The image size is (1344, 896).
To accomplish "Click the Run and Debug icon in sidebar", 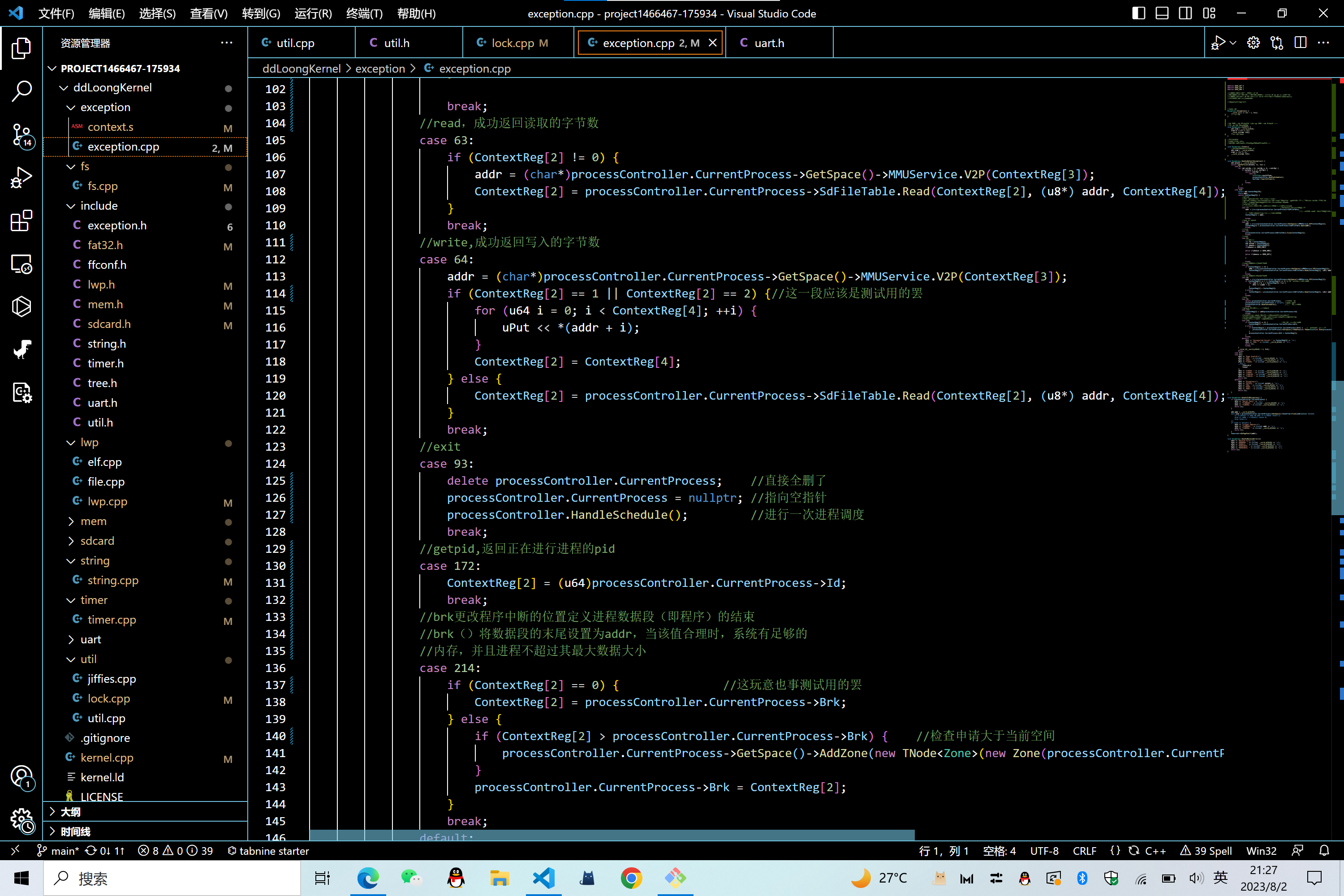I will 22,178.
